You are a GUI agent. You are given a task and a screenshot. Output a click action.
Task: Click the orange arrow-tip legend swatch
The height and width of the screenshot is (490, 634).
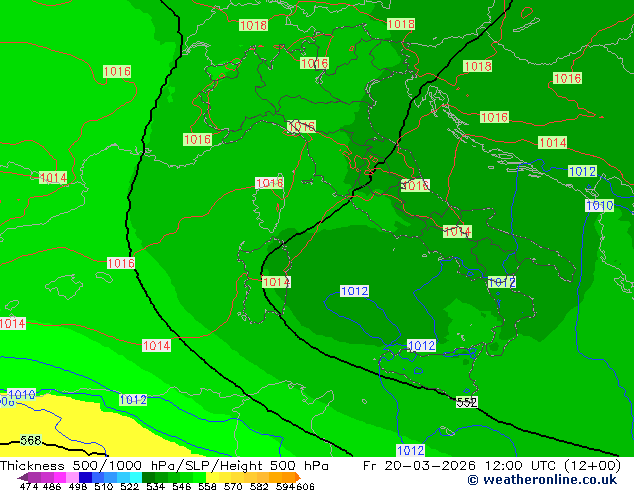coord(298,477)
